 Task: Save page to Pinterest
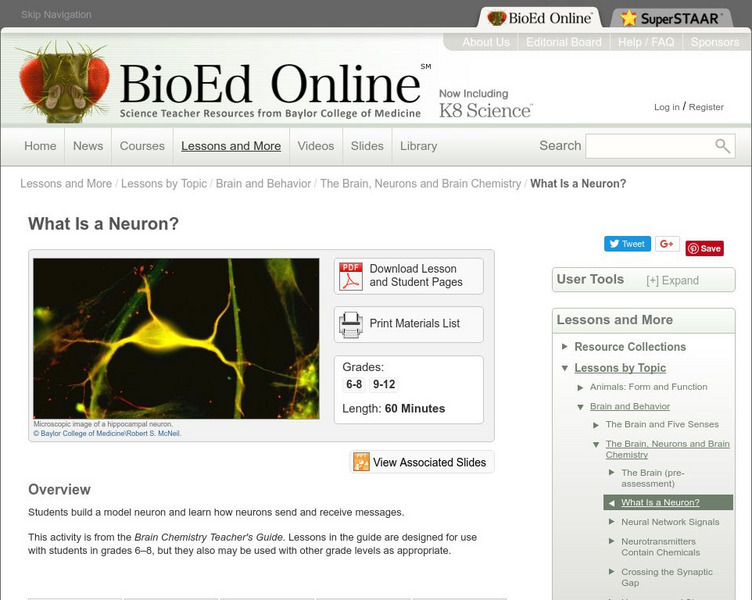705,248
